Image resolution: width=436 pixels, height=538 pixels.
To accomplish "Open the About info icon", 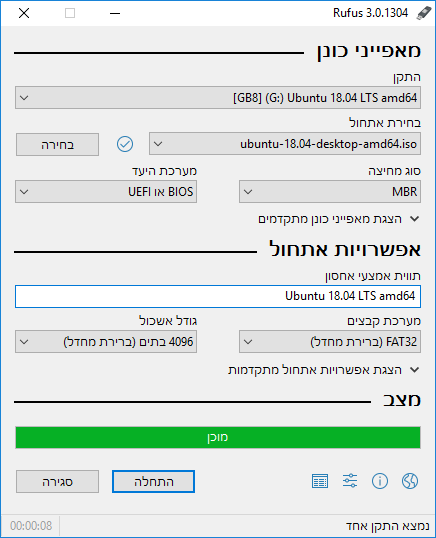I will pos(380,481).
